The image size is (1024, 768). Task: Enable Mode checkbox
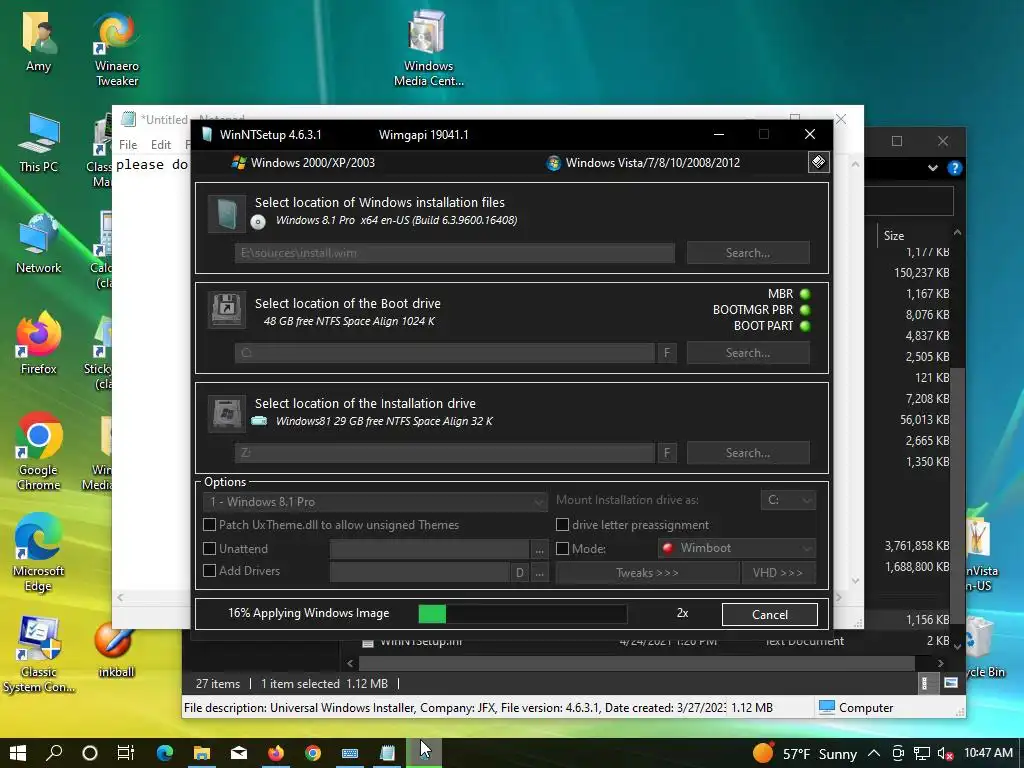tap(562, 549)
